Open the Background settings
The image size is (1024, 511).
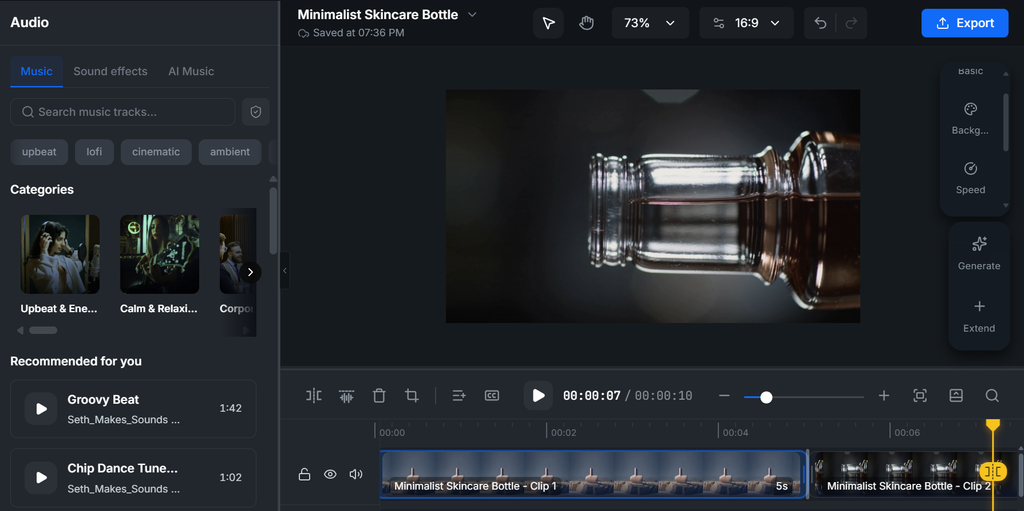click(970, 118)
